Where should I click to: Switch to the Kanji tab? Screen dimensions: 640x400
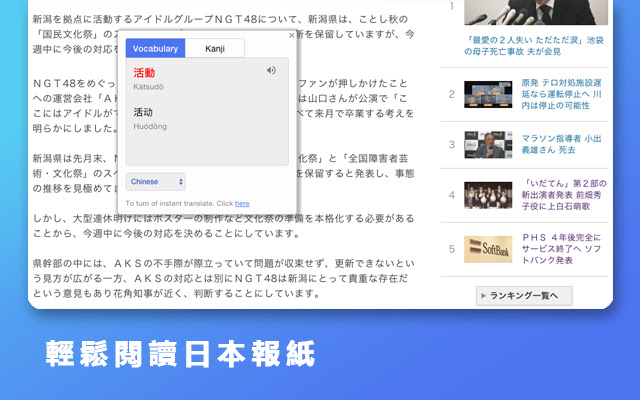[x=215, y=49]
